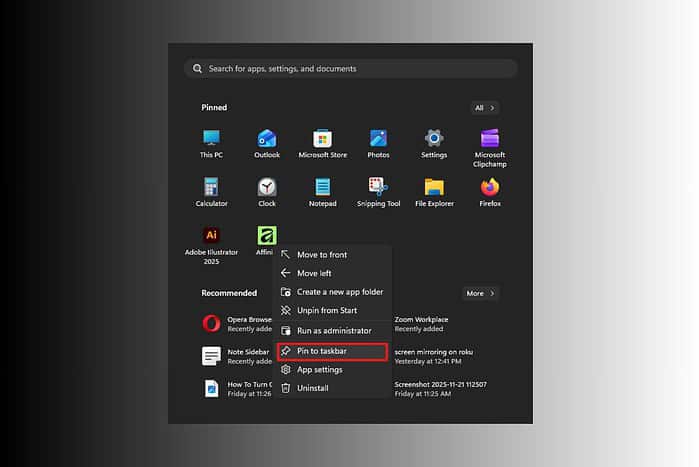
Task: Open the Opera Browser recommended item
Action: 236,324
